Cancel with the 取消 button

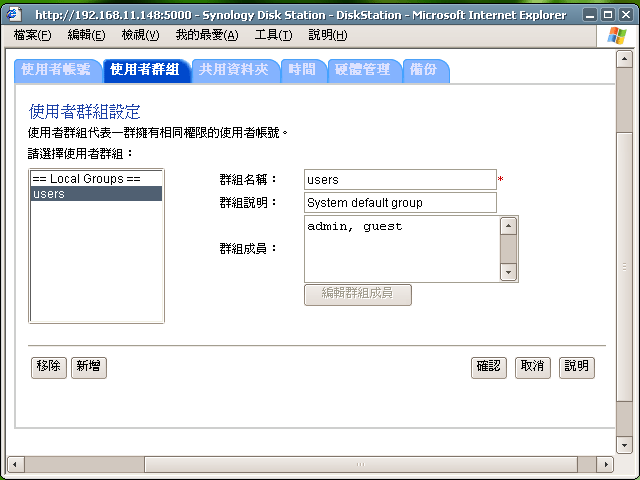click(533, 367)
